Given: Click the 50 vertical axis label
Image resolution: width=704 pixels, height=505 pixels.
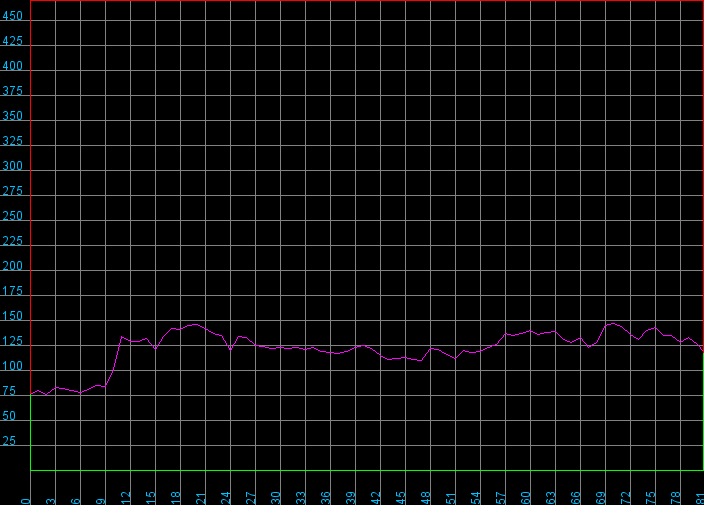Looking at the screenshot, I should pos(9,416).
